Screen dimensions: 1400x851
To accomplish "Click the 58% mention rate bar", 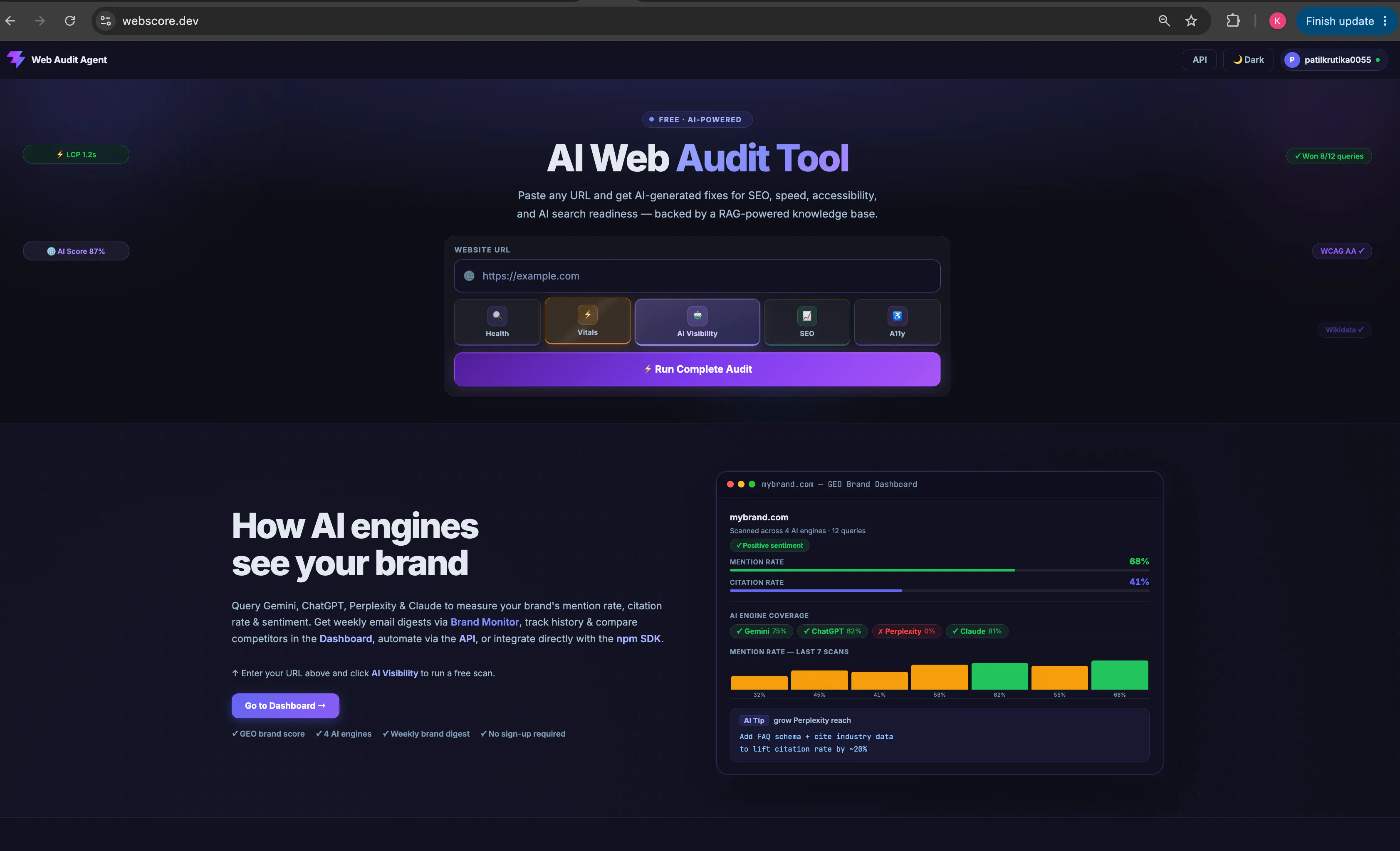I will (939, 677).
